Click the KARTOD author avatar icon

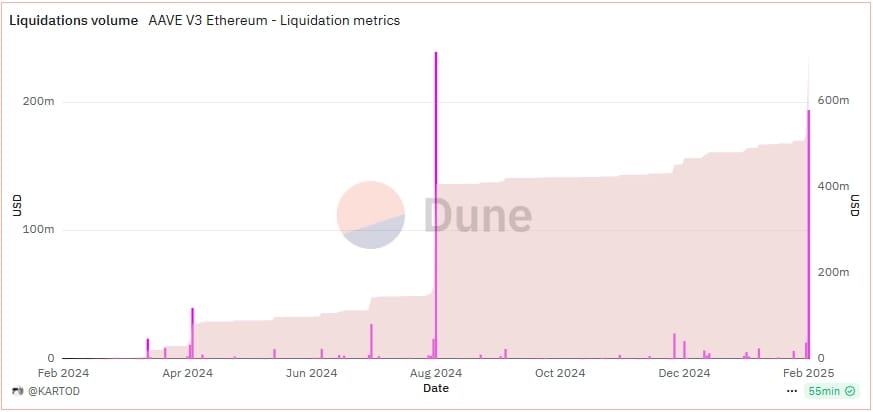(x=16, y=391)
